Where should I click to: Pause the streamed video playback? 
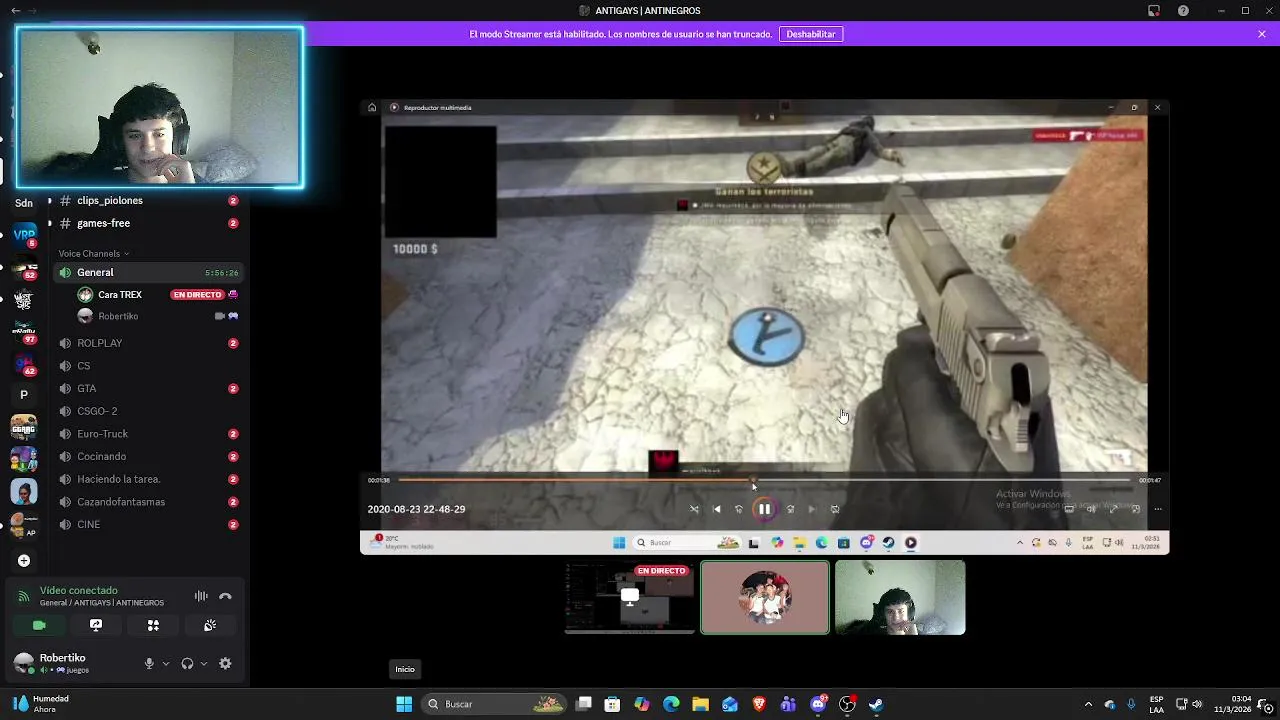(764, 509)
